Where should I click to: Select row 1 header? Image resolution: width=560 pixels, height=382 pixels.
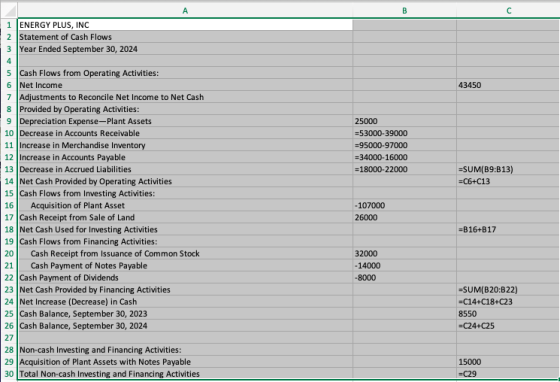(9, 25)
